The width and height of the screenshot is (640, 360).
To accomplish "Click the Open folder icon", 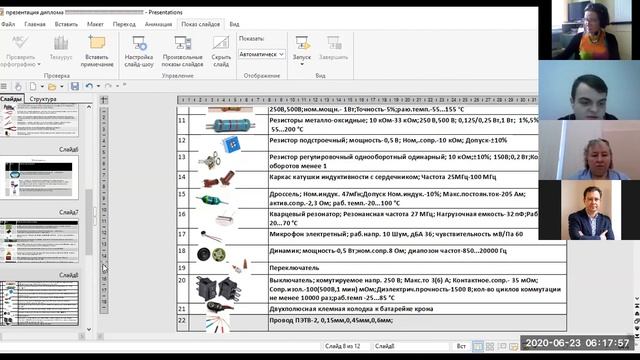I will click(52, 87).
